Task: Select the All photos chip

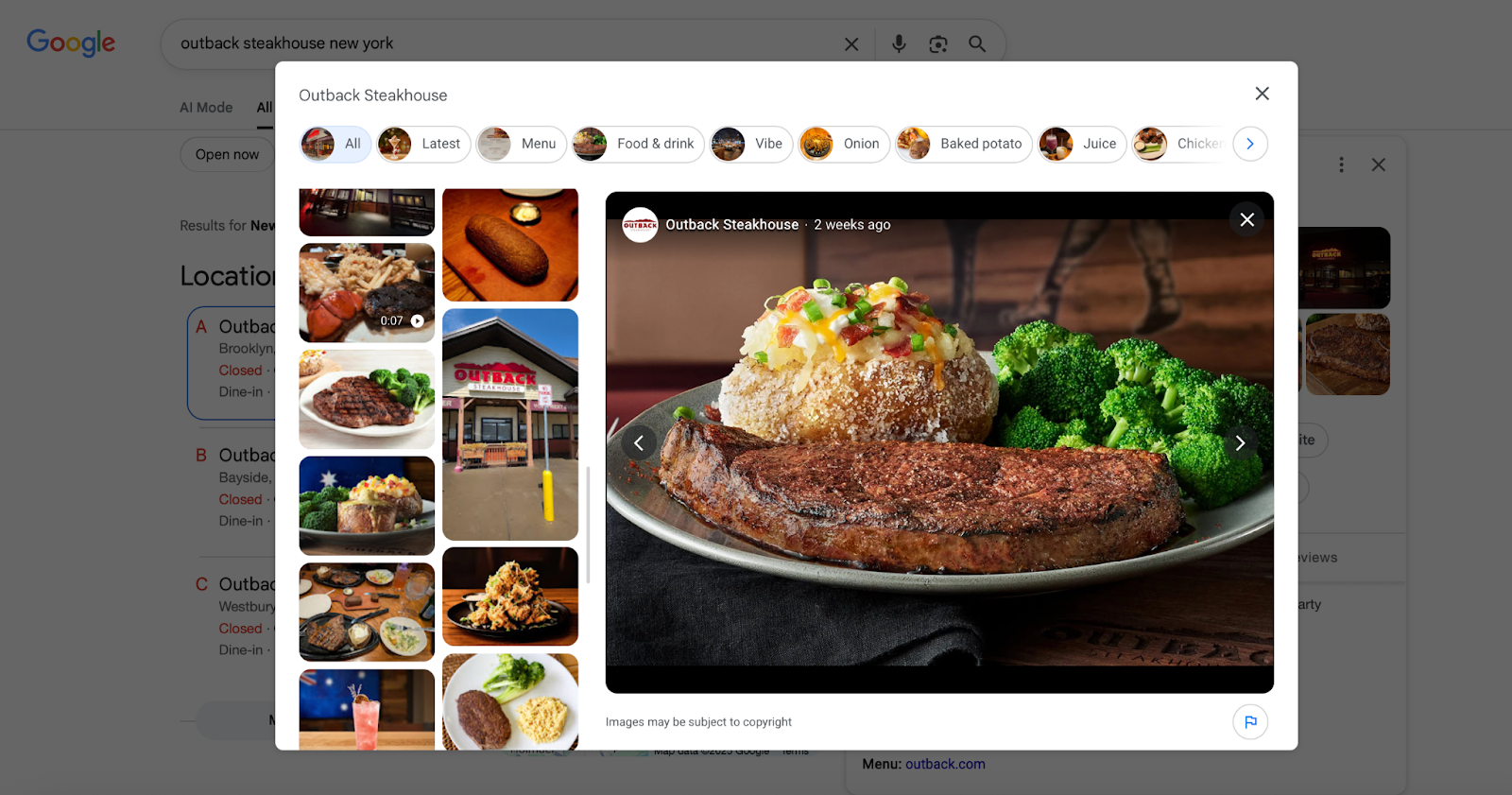Action: click(x=335, y=144)
